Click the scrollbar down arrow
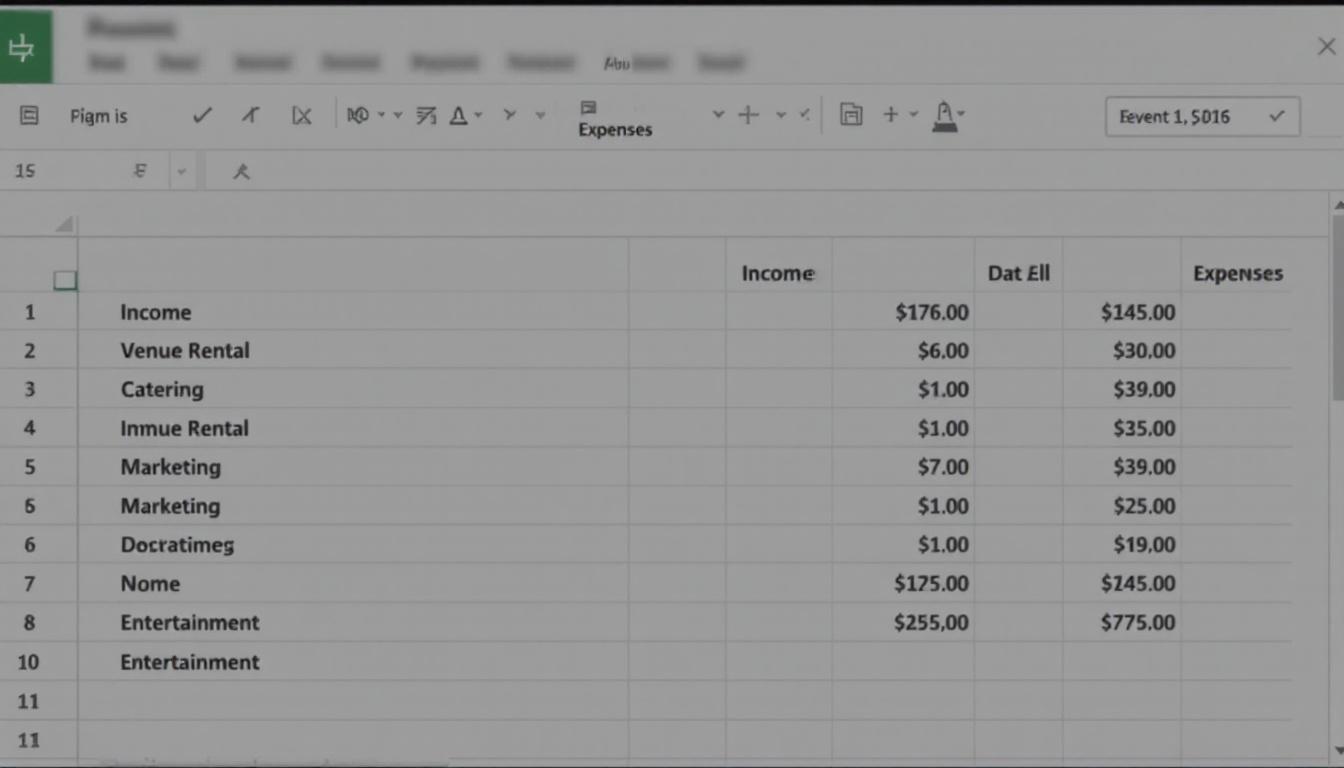1344x768 pixels. pos(1338,751)
